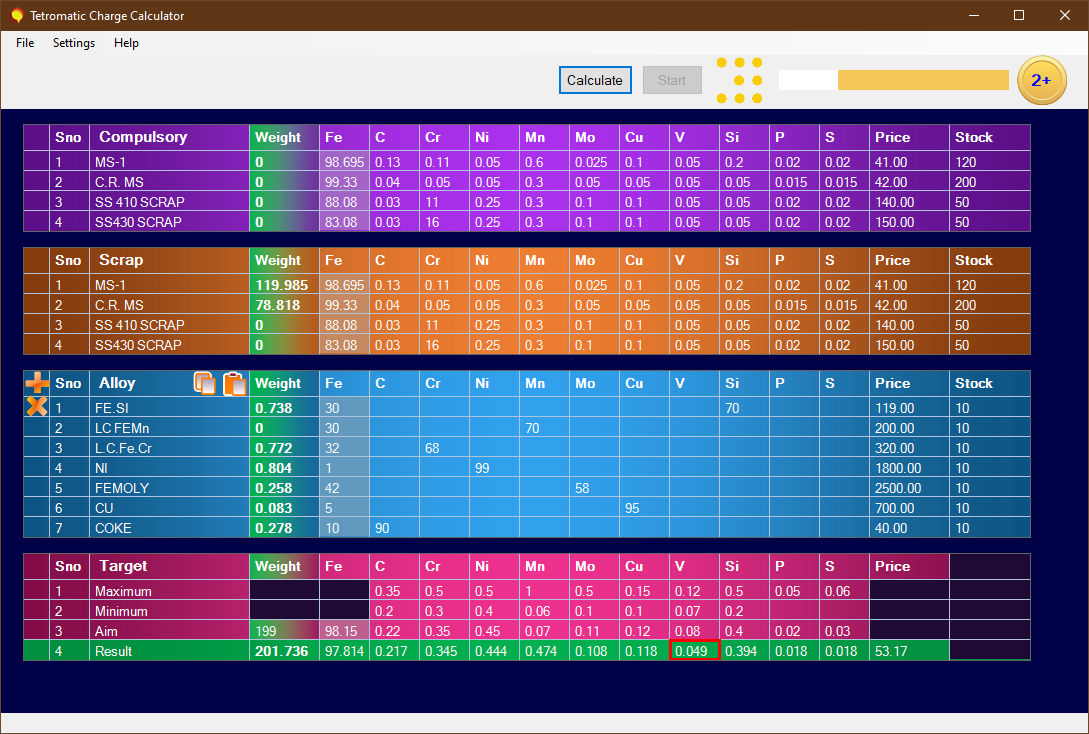Select the SS430 SCRAP compulsory row
The height and width of the screenshot is (734, 1089).
[168, 221]
